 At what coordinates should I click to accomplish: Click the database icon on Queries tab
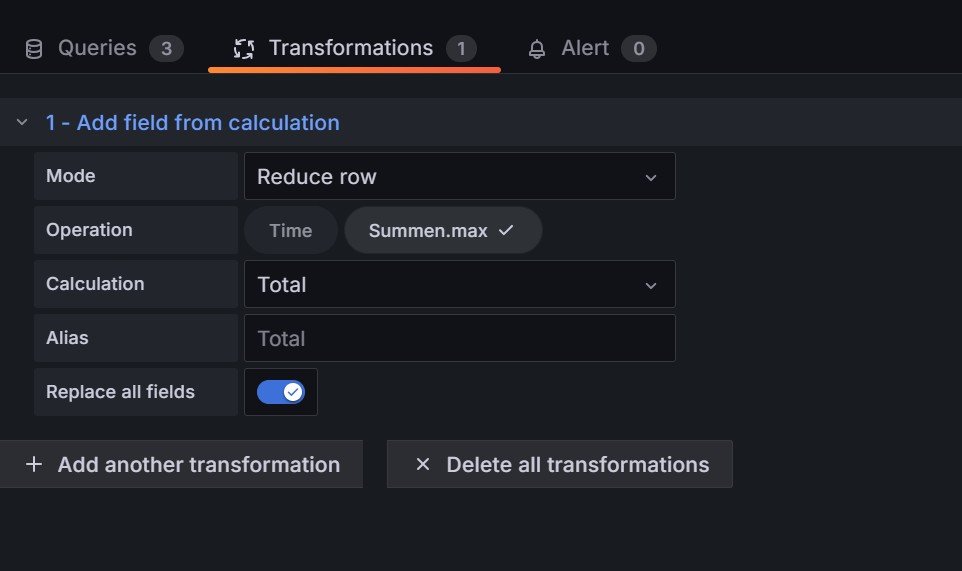coord(34,49)
